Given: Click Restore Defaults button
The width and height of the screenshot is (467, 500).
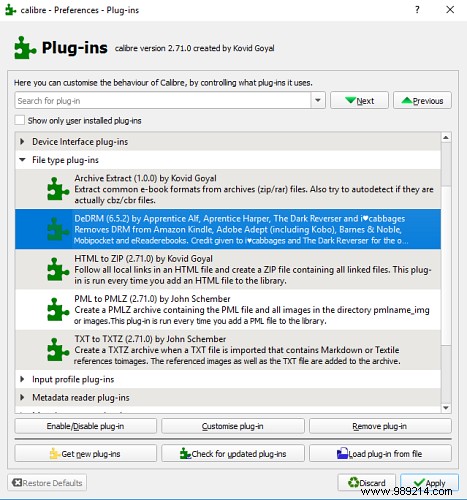Looking at the screenshot, I should [47, 482].
